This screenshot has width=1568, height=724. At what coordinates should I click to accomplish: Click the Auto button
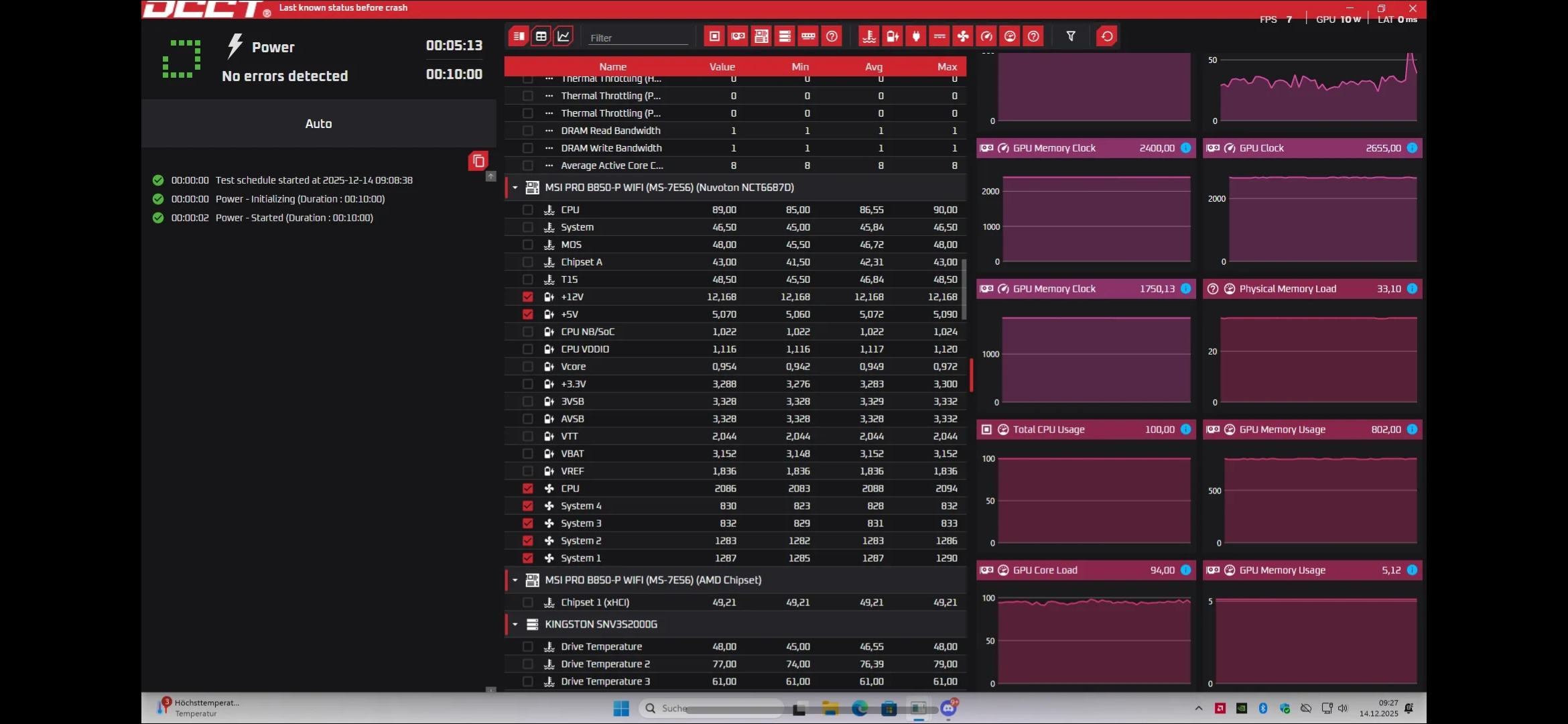[318, 123]
